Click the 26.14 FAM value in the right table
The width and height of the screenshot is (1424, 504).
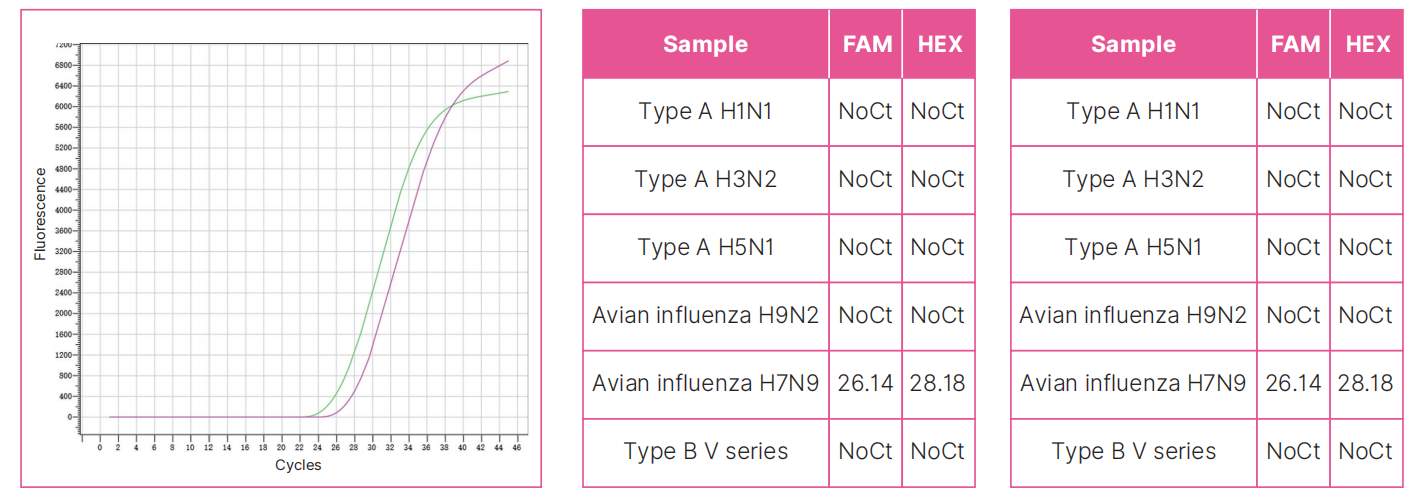1293,383
